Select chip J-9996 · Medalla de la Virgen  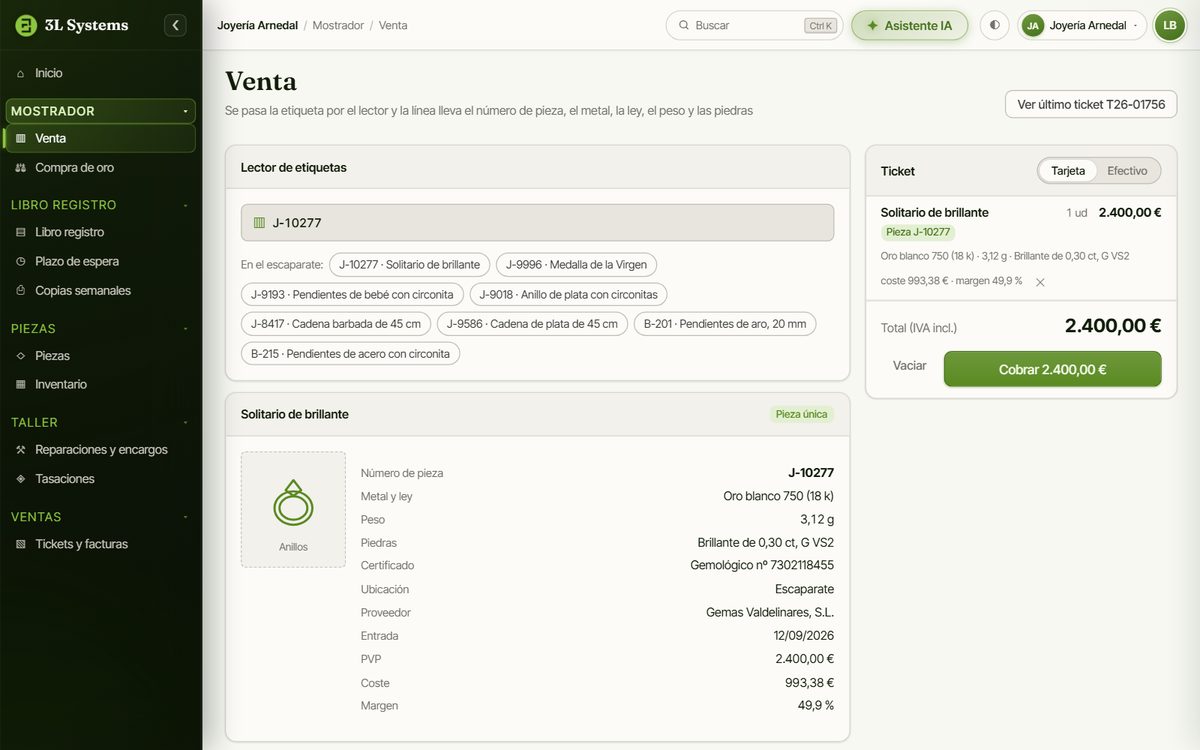pyautogui.click(x=576, y=265)
